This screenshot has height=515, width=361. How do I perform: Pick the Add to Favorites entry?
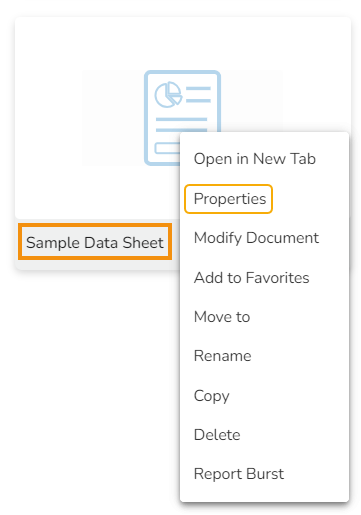[251, 278]
